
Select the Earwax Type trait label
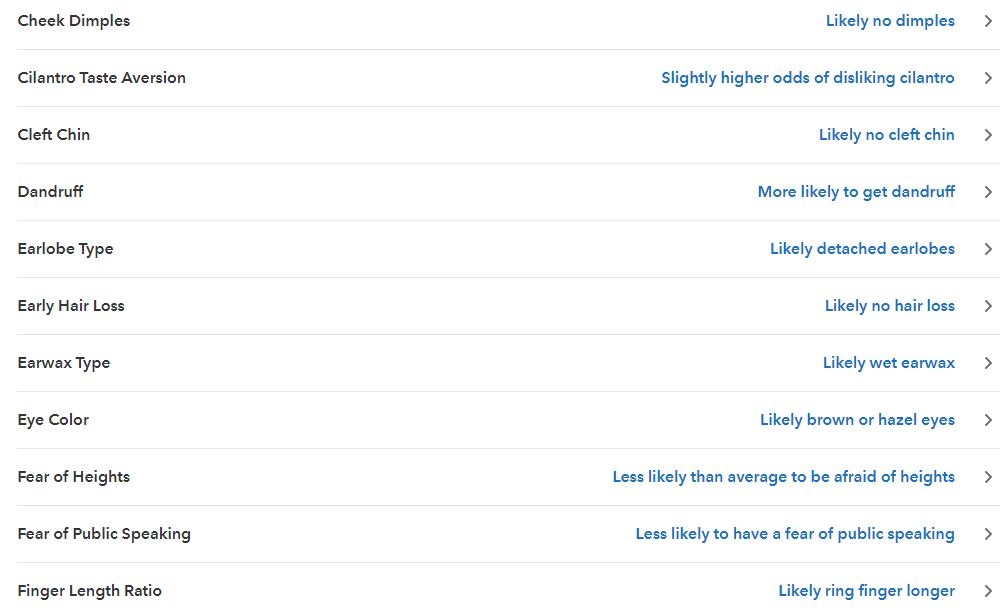coord(64,363)
